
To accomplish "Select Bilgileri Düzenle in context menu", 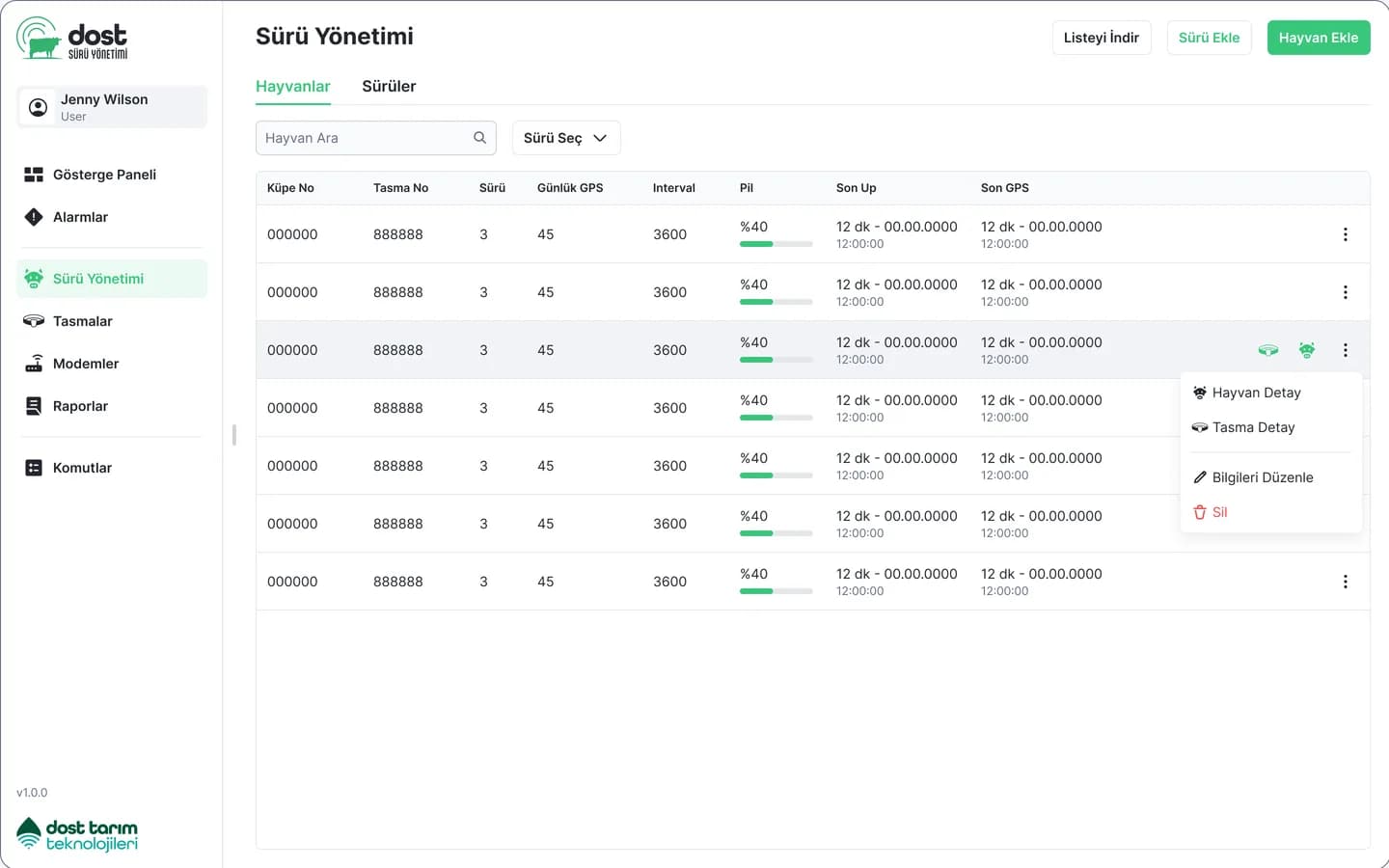I will (x=1271, y=477).
